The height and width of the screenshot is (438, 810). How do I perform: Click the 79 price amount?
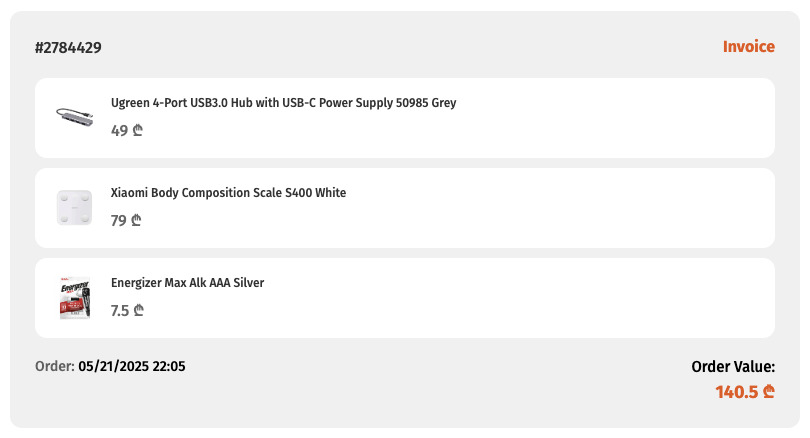pos(118,221)
